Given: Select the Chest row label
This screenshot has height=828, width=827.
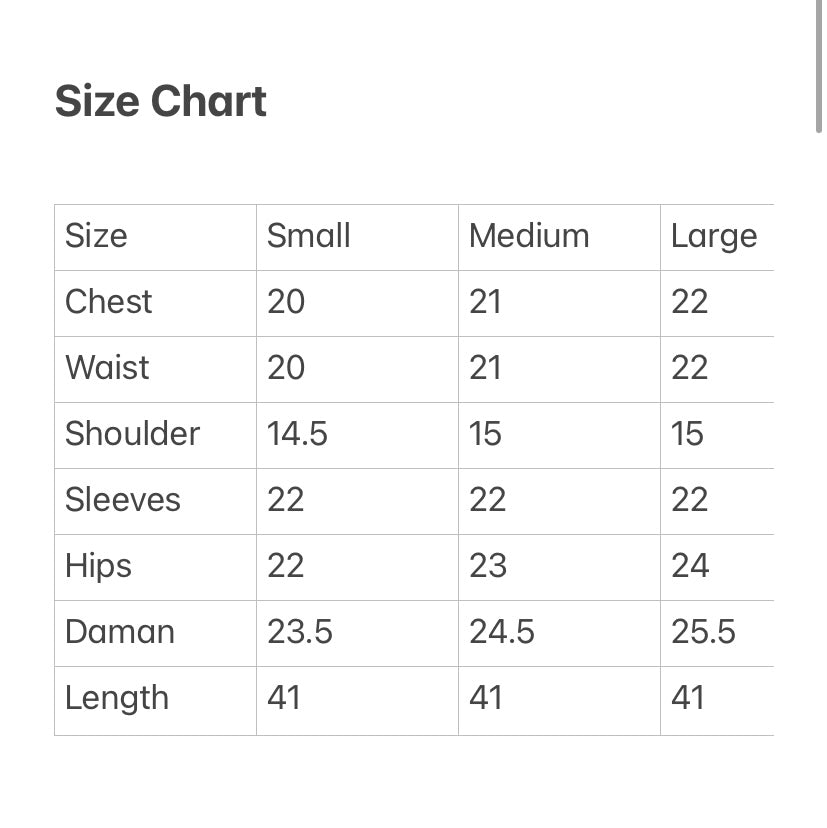Looking at the screenshot, I should 108,302.
